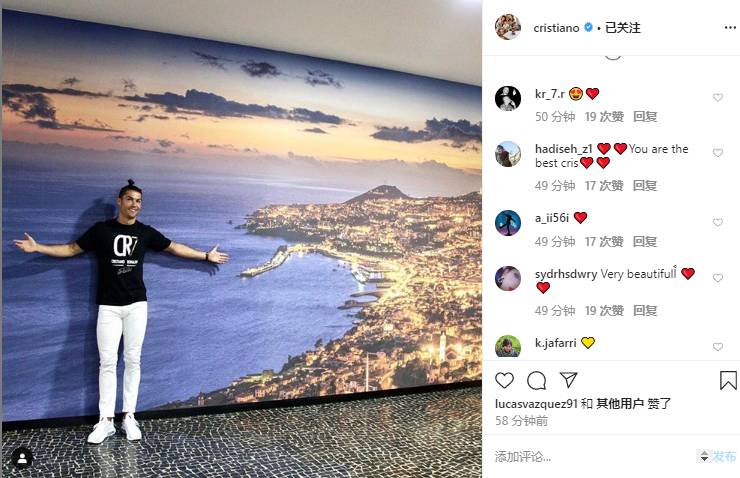Focus the 添加评论 comment field
Viewport: 740px width, 478px height.
(x=592, y=456)
